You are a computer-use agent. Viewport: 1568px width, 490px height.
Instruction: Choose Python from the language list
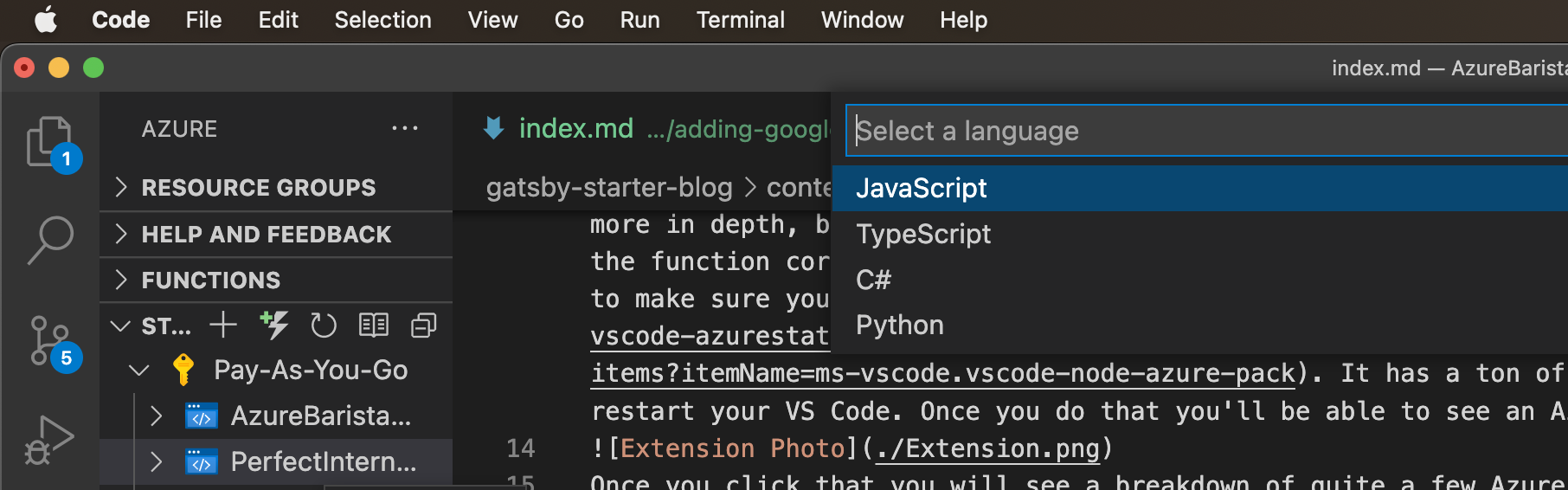[x=900, y=326]
